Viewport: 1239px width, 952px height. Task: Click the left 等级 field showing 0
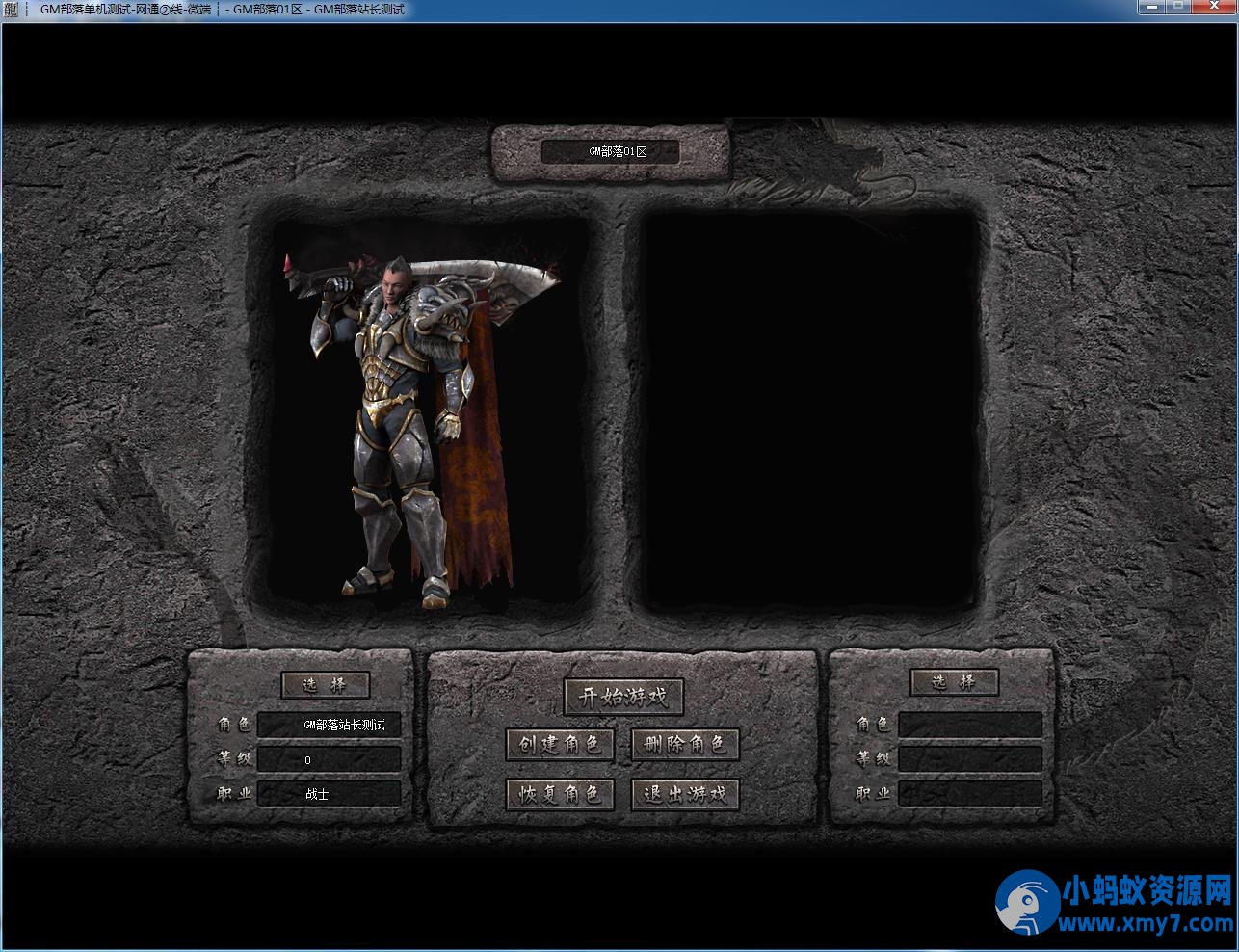(x=330, y=759)
